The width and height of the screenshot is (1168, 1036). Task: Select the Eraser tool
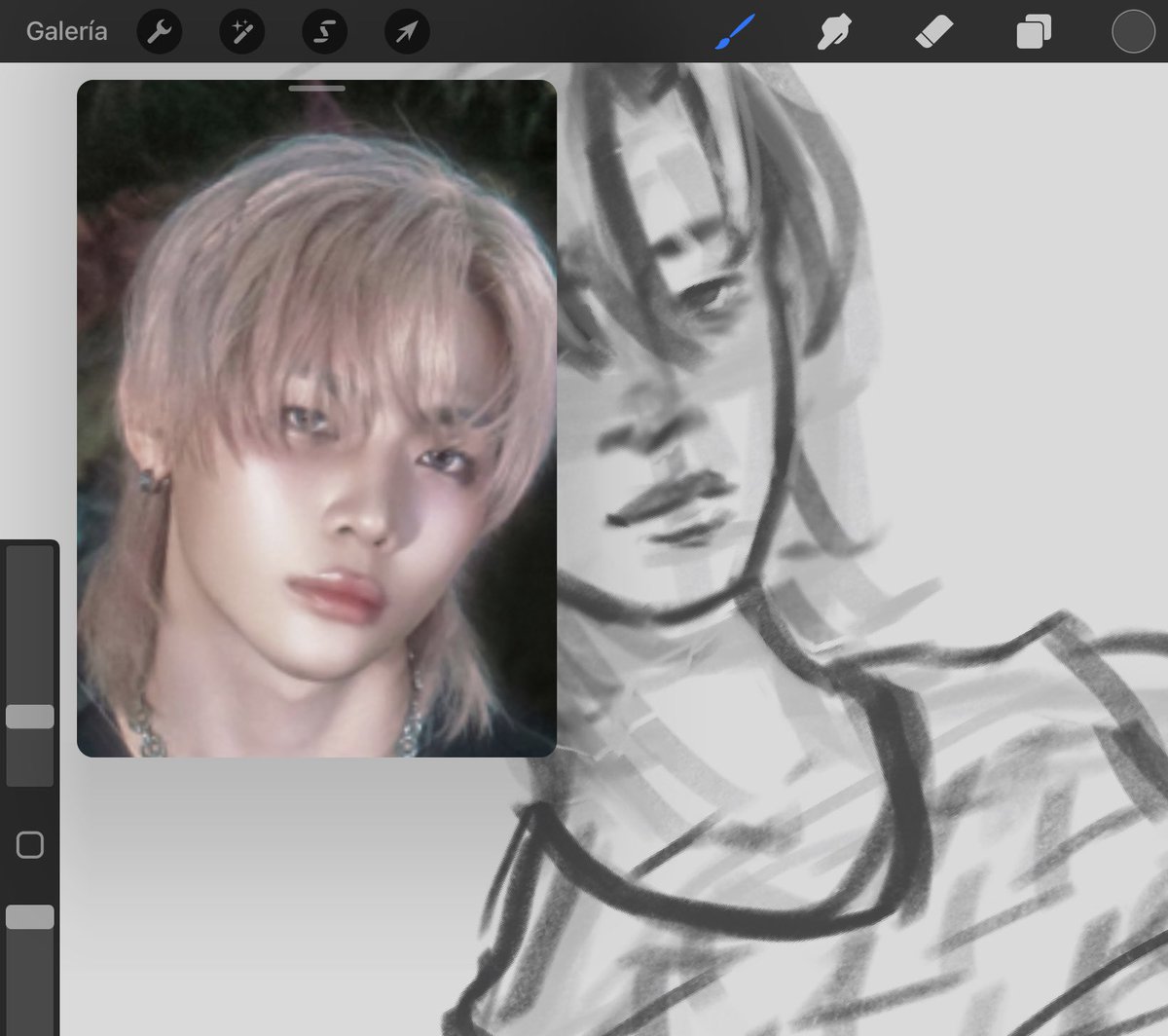click(934, 30)
